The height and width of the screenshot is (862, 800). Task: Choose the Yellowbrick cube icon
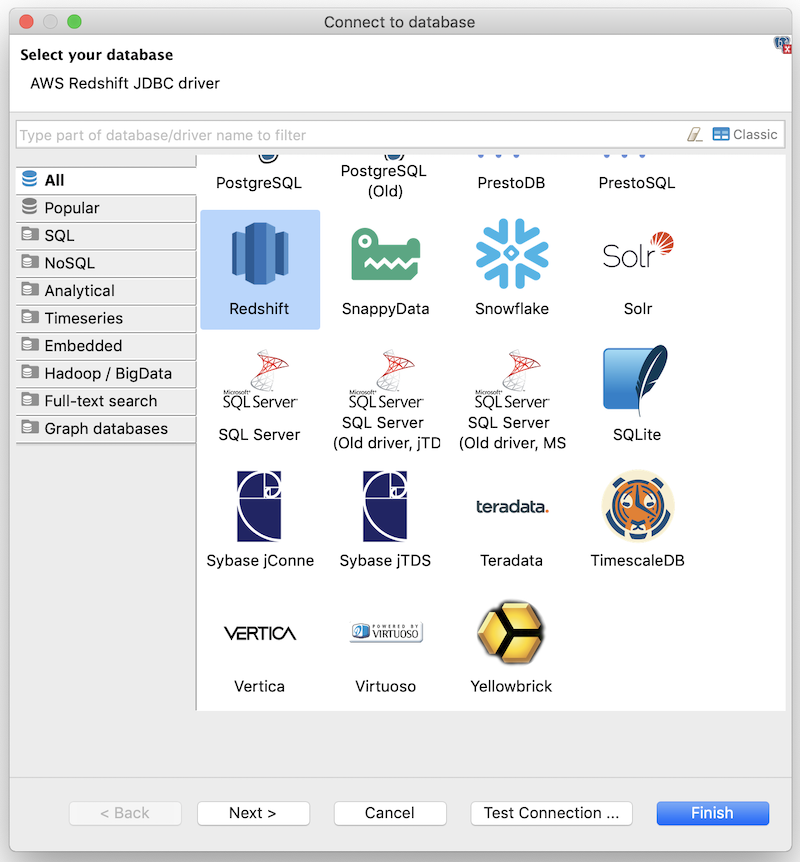(511, 632)
